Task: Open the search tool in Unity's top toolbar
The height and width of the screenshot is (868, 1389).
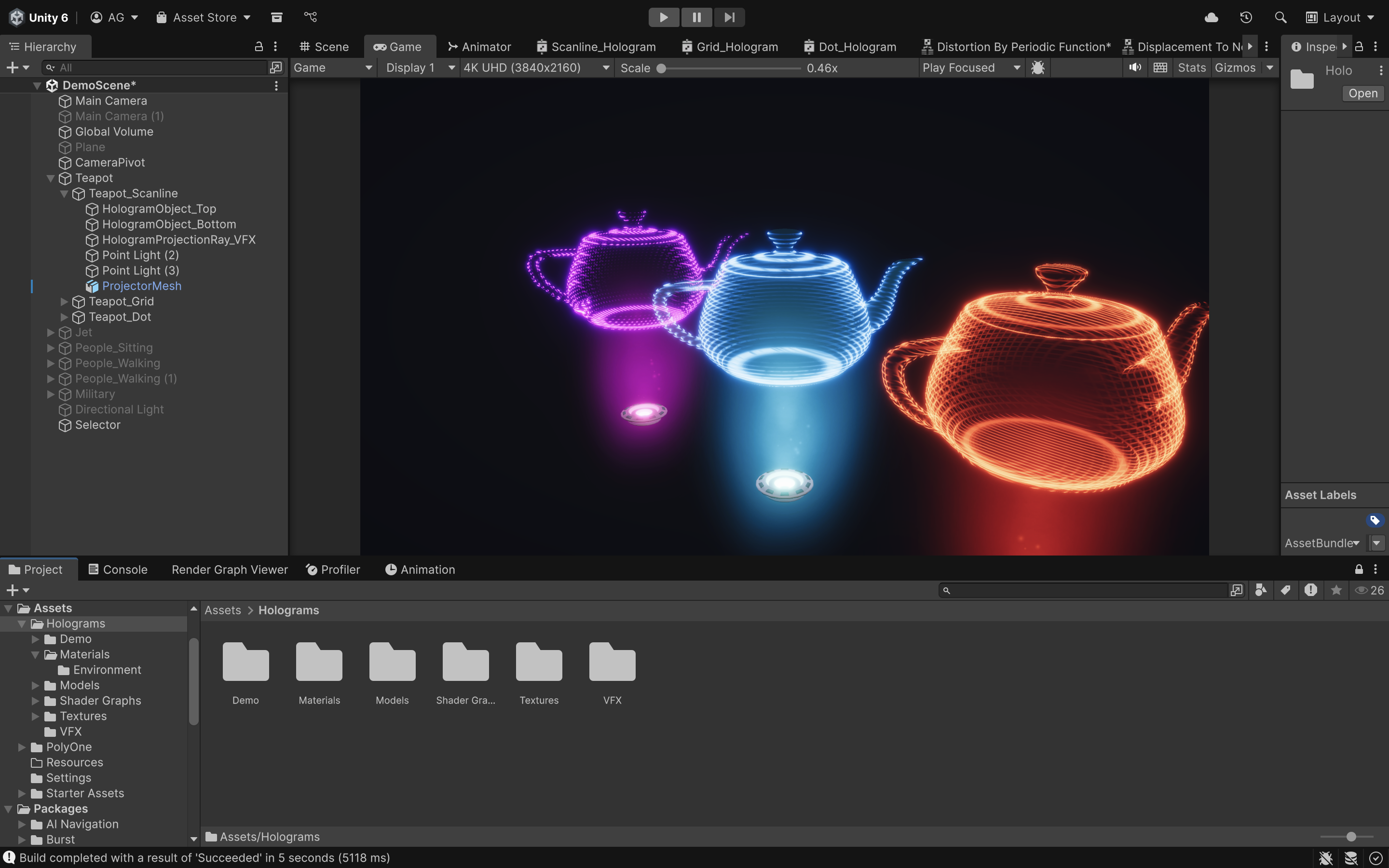Action: pyautogui.click(x=1280, y=17)
